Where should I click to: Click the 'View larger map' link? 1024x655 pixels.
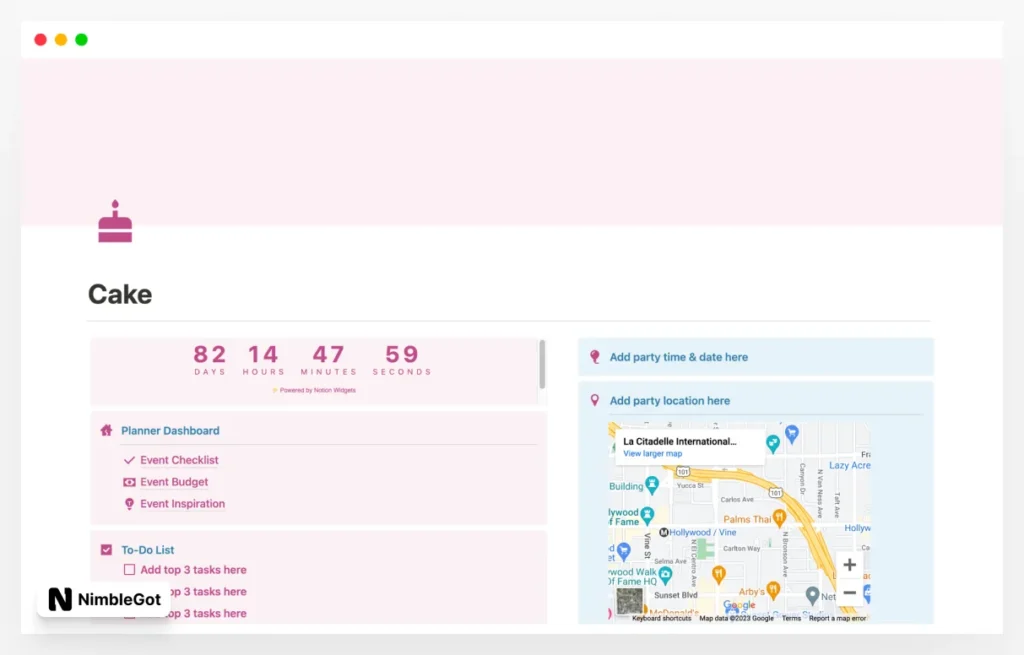point(652,454)
